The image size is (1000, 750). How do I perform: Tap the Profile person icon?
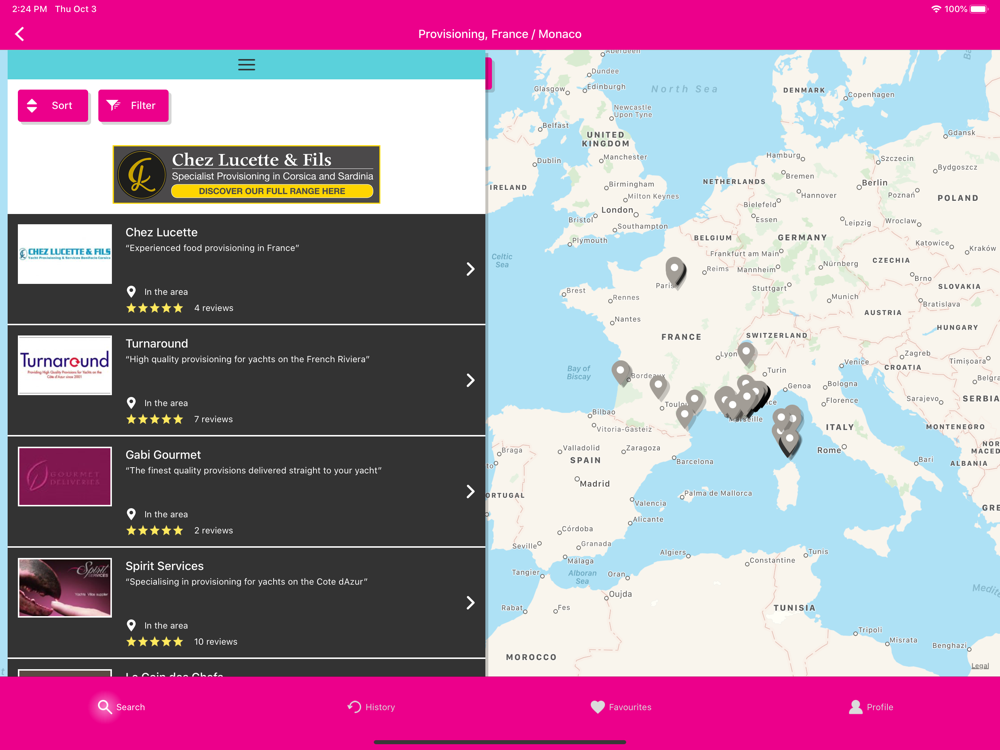coord(856,707)
